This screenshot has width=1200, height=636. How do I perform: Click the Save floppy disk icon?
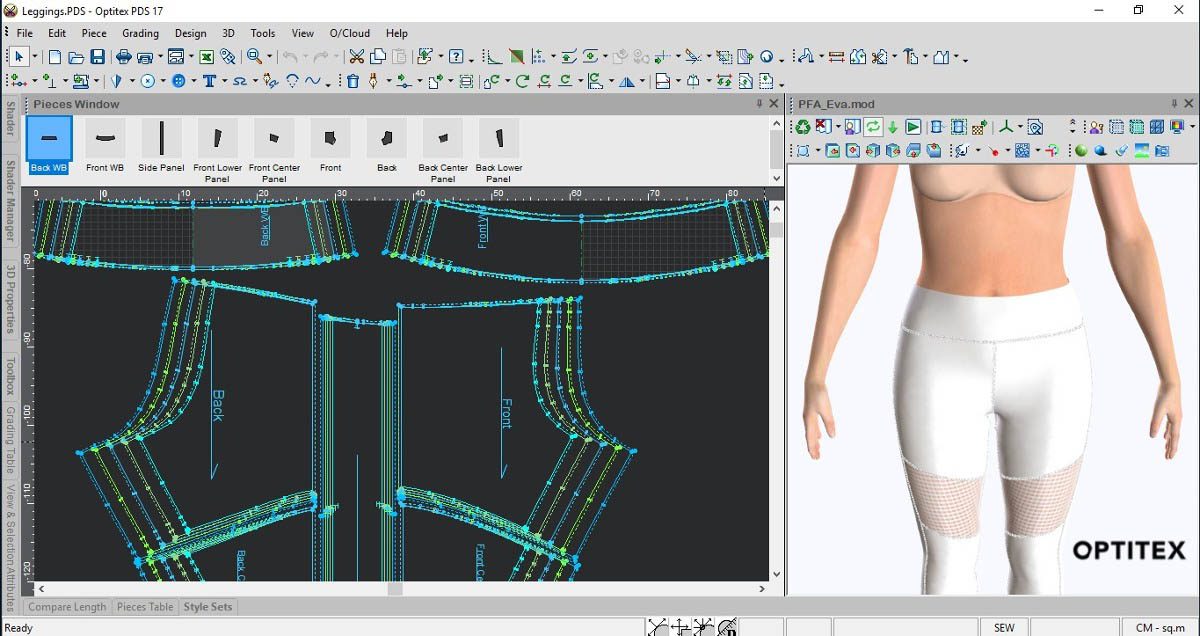98,57
